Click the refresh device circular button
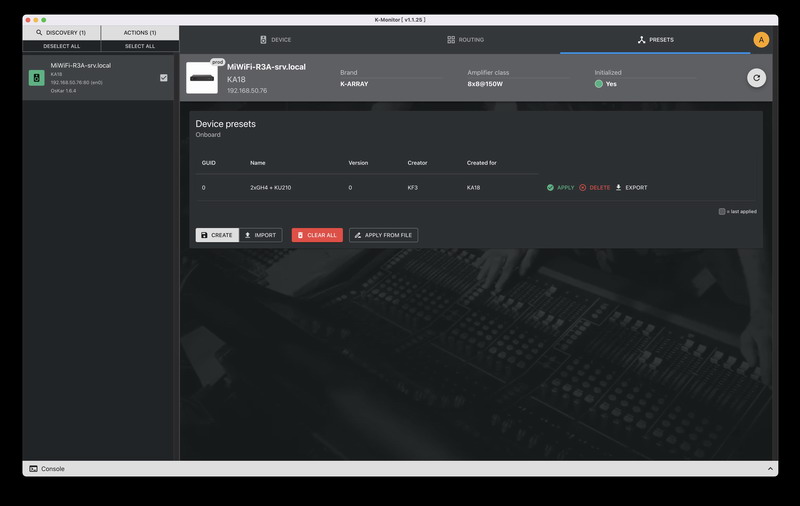 (x=756, y=78)
